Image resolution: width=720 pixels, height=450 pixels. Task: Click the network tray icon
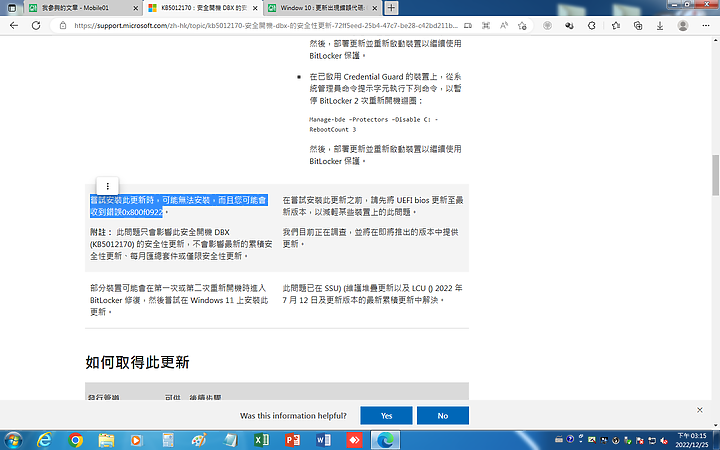[x=652, y=440]
